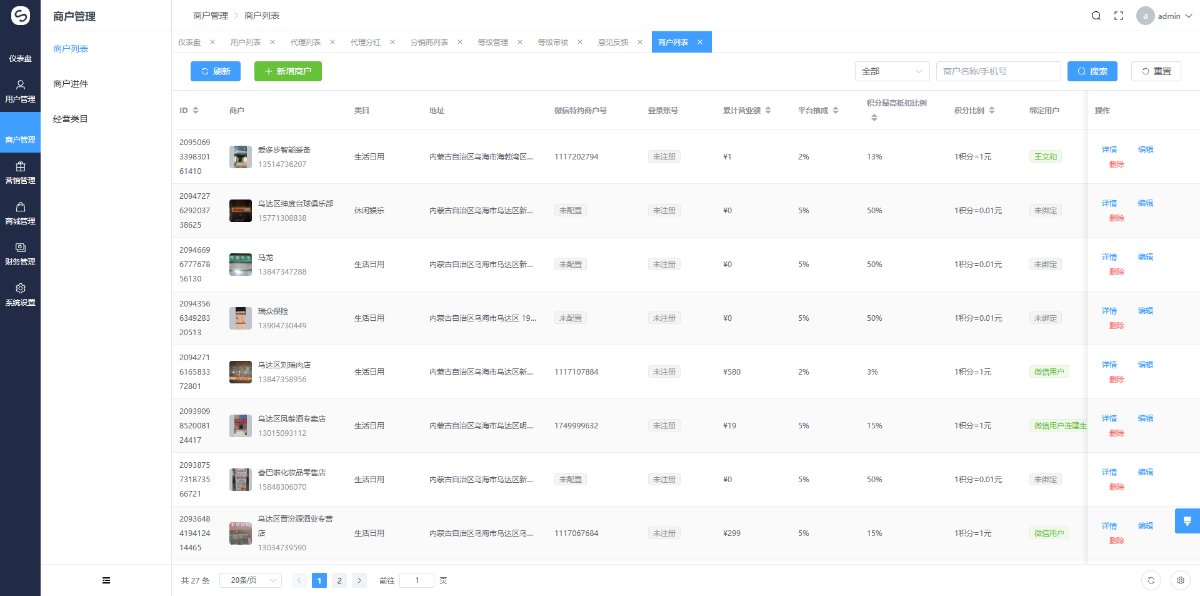Close the 仪表盘 tab
1200x596 pixels.
tap(212, 42)
